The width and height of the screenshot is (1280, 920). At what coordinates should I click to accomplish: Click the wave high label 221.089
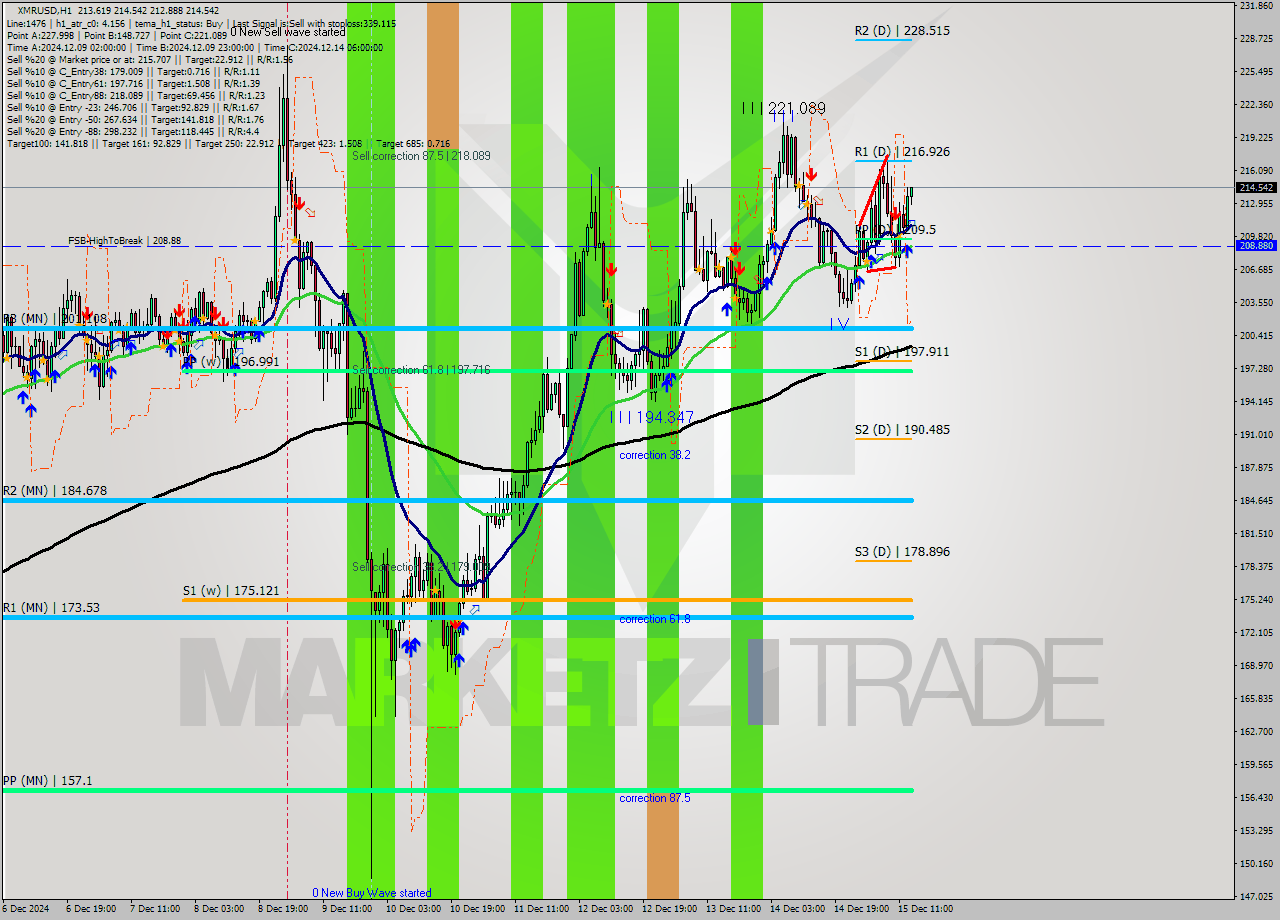pyautogui.click(x=784, y=108)
